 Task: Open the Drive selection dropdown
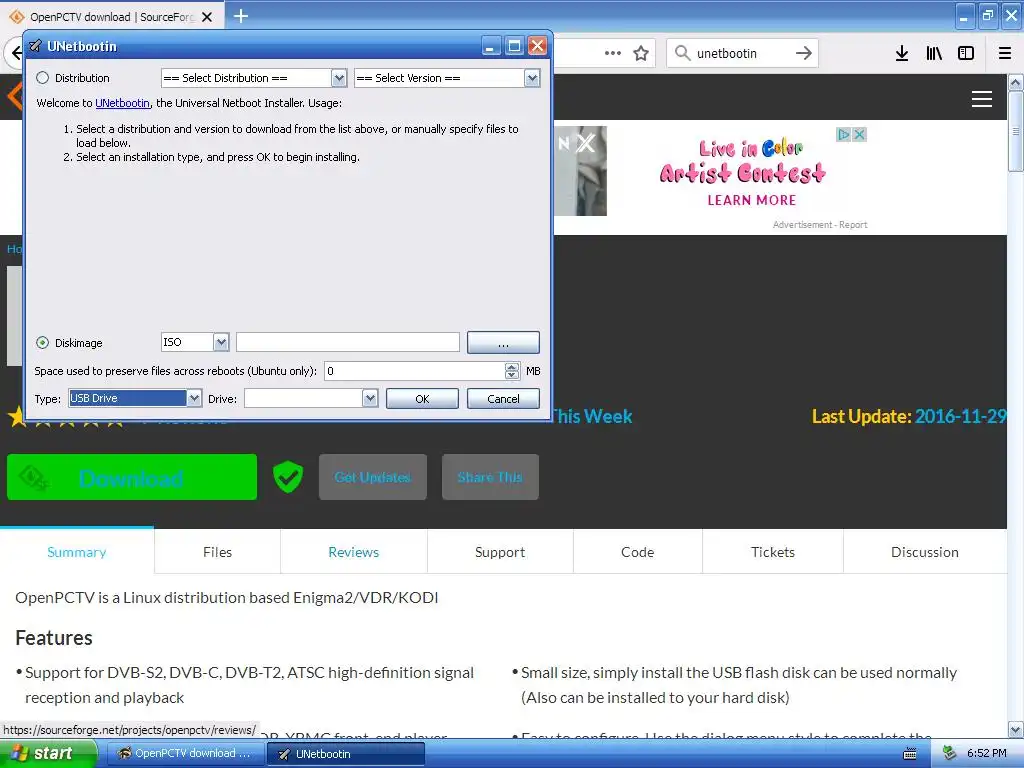tap(311, 398)
